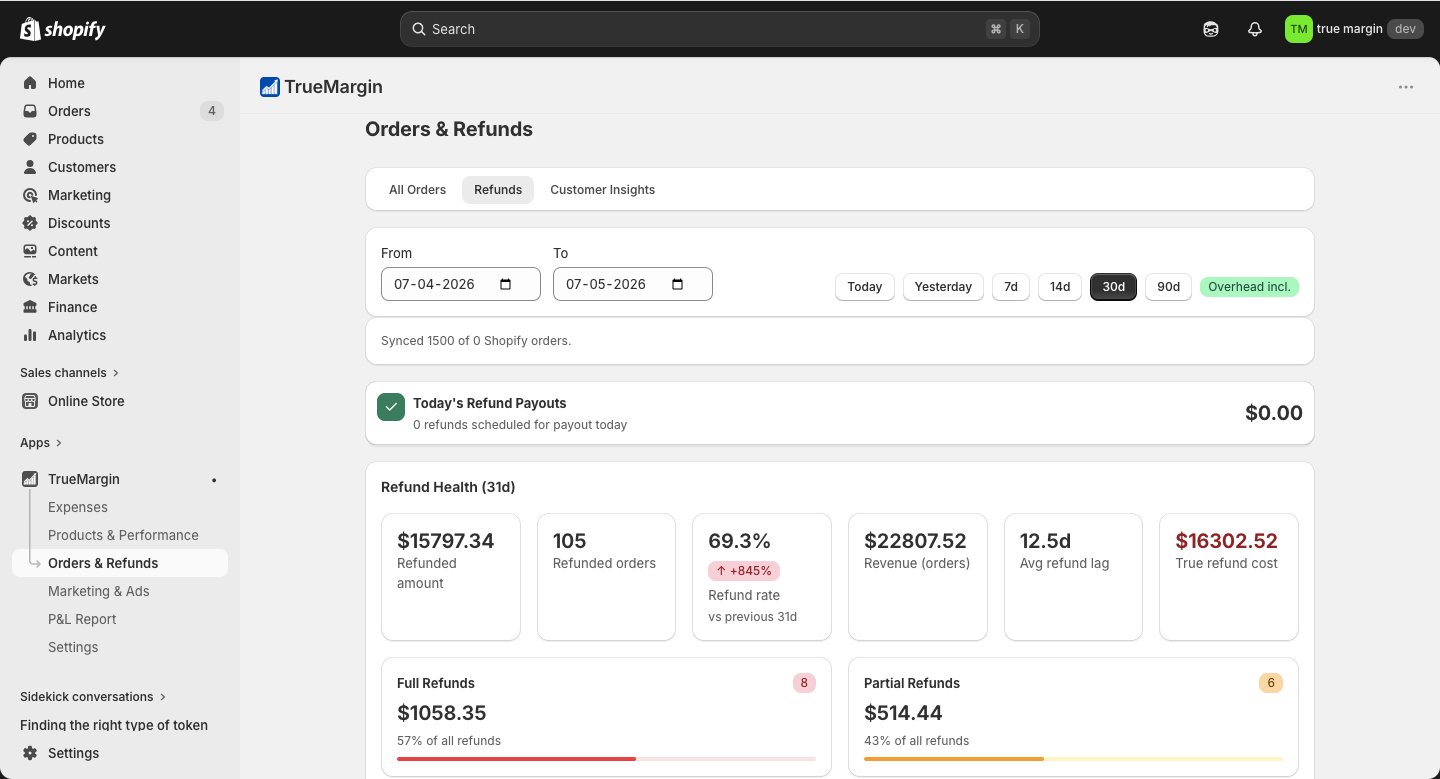1440x779 pixels.
Task: Click the $0.00 payout total
Action: coord(1274,413)
